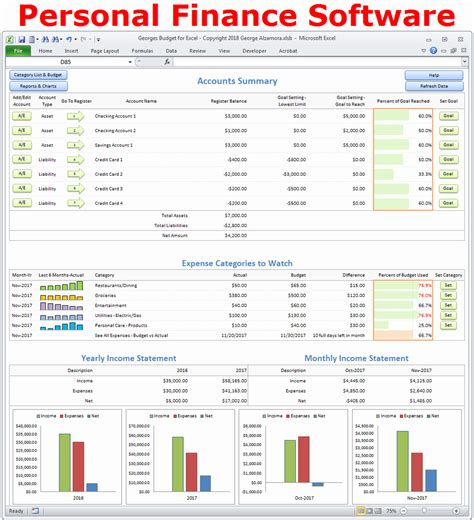Open the View ribbon tab
474x520 pixels.
(224, 51)
